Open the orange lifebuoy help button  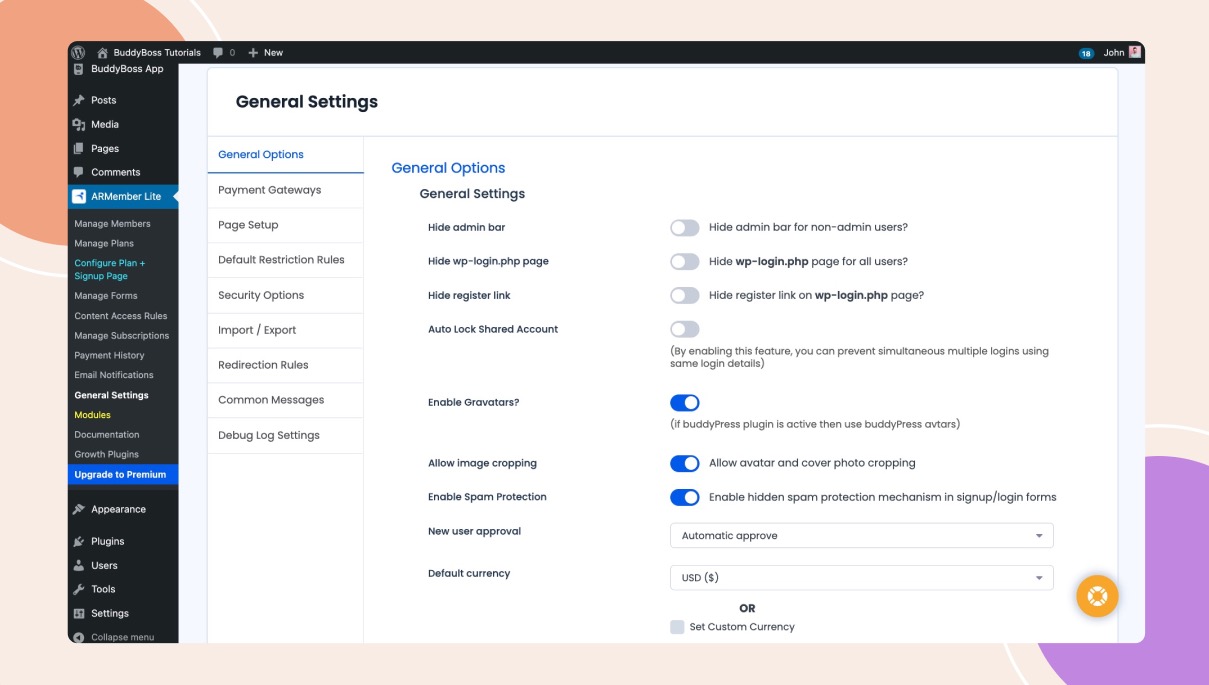pos(1097,597)
